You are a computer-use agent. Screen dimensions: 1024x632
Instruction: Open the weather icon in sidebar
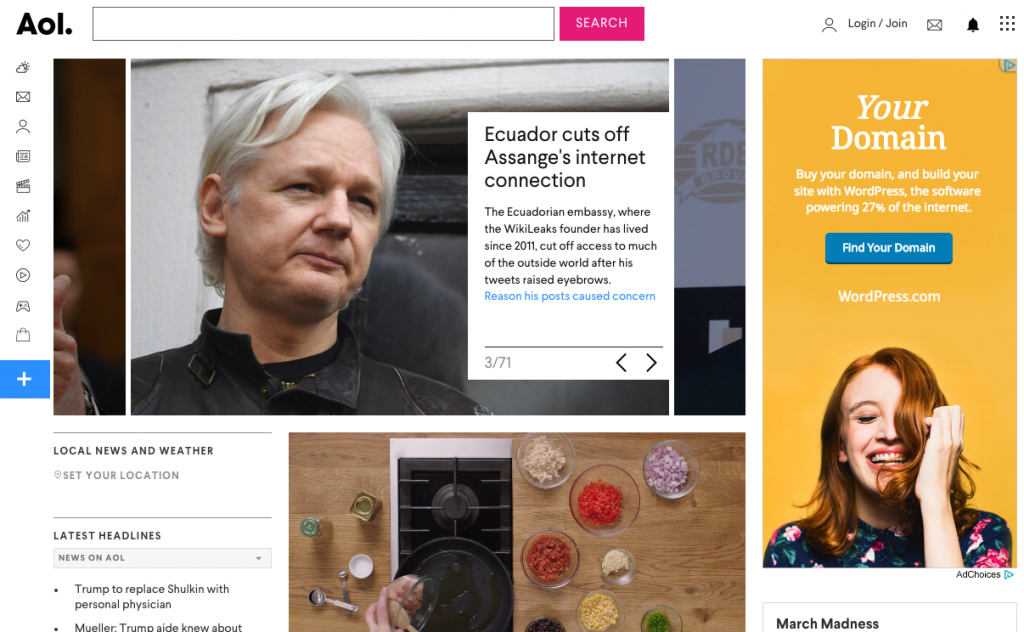(23, 67)
